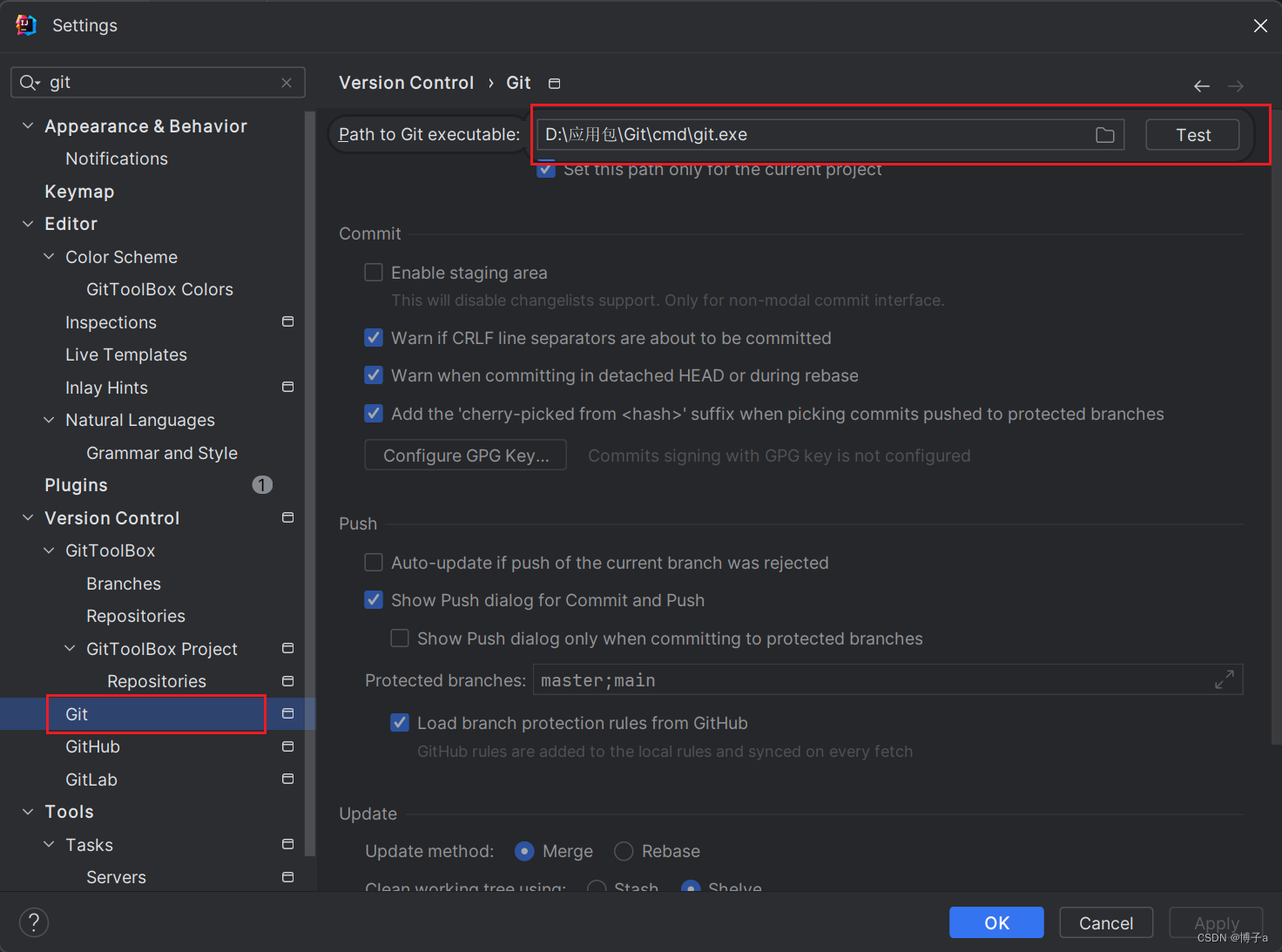
Task: Enable Auto-update if push was rejected
Action: pos(374,563)
